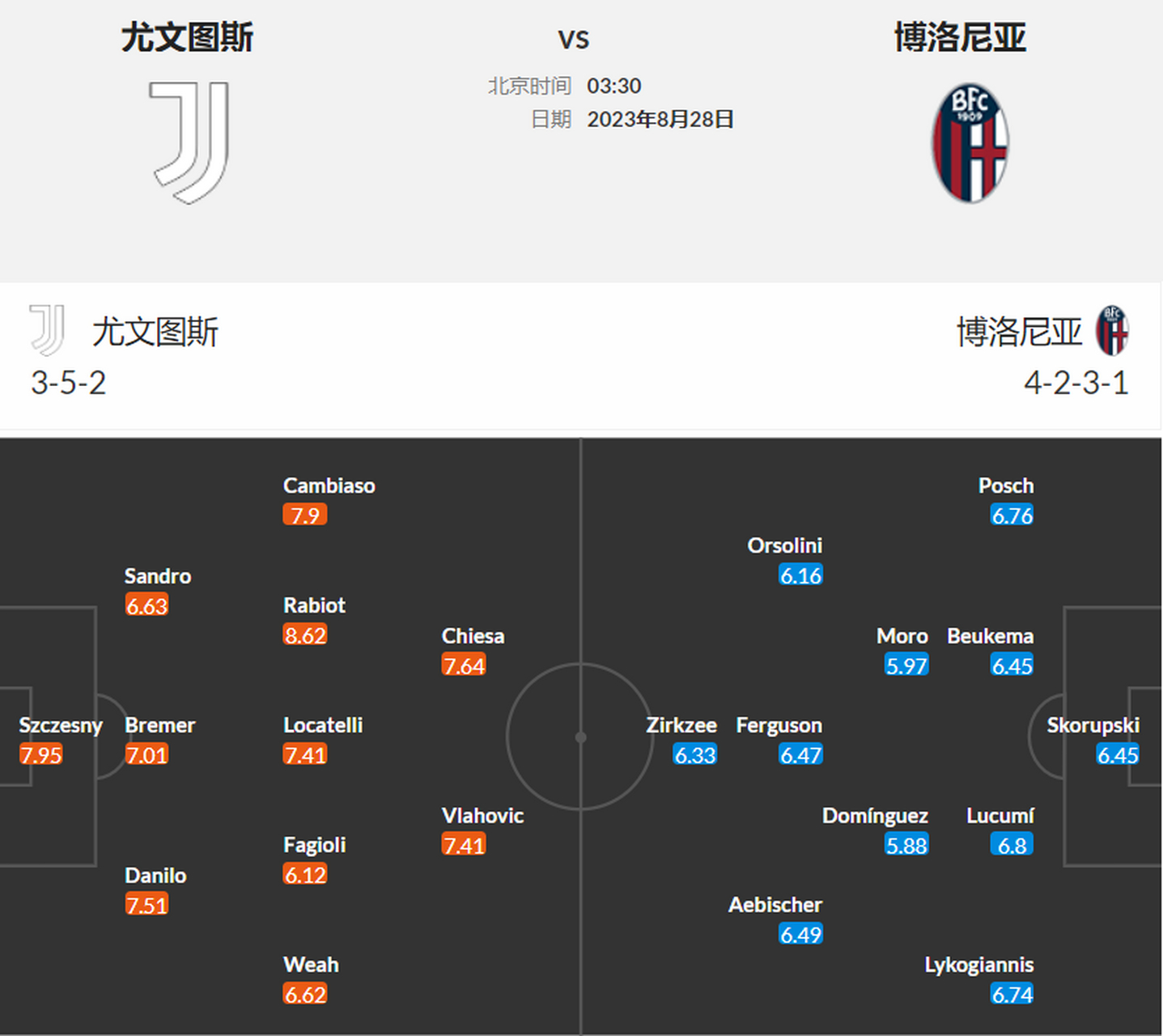
Task: Click Szczesny's 7.95 rating badge
Action: coord(41,755)
